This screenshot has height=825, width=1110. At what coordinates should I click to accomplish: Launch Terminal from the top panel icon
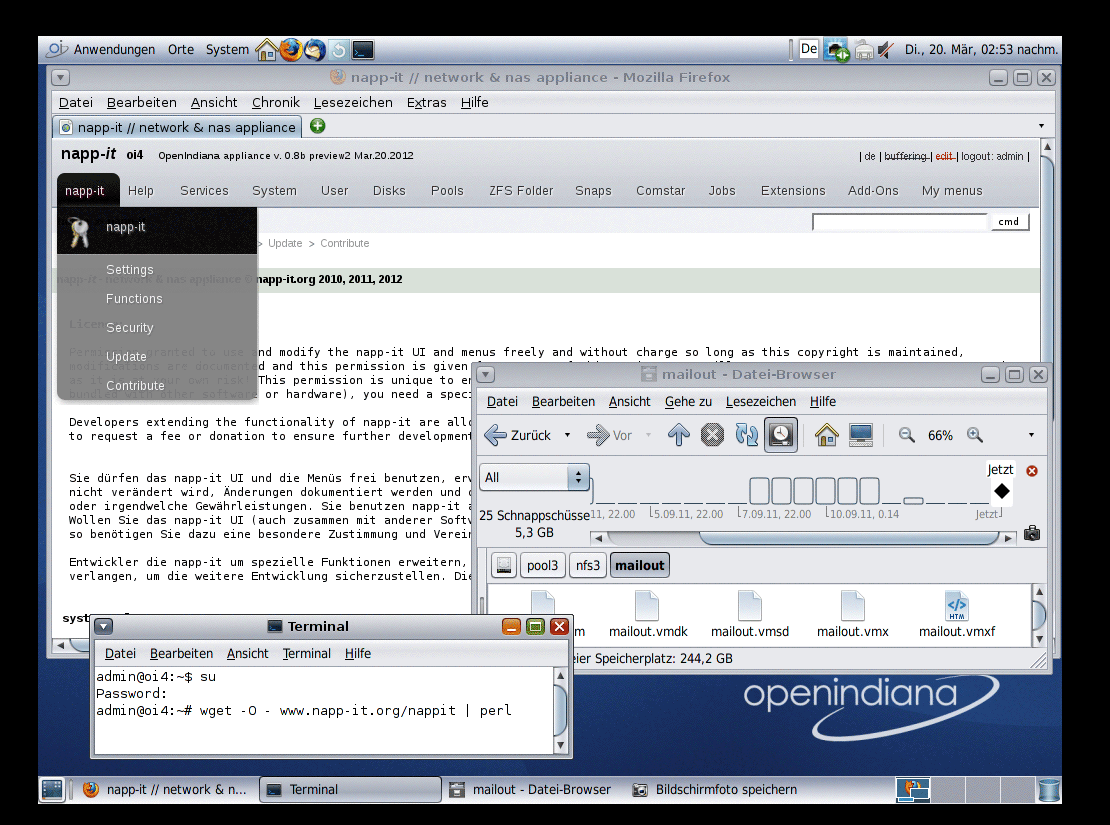click(x=363, y=49)
